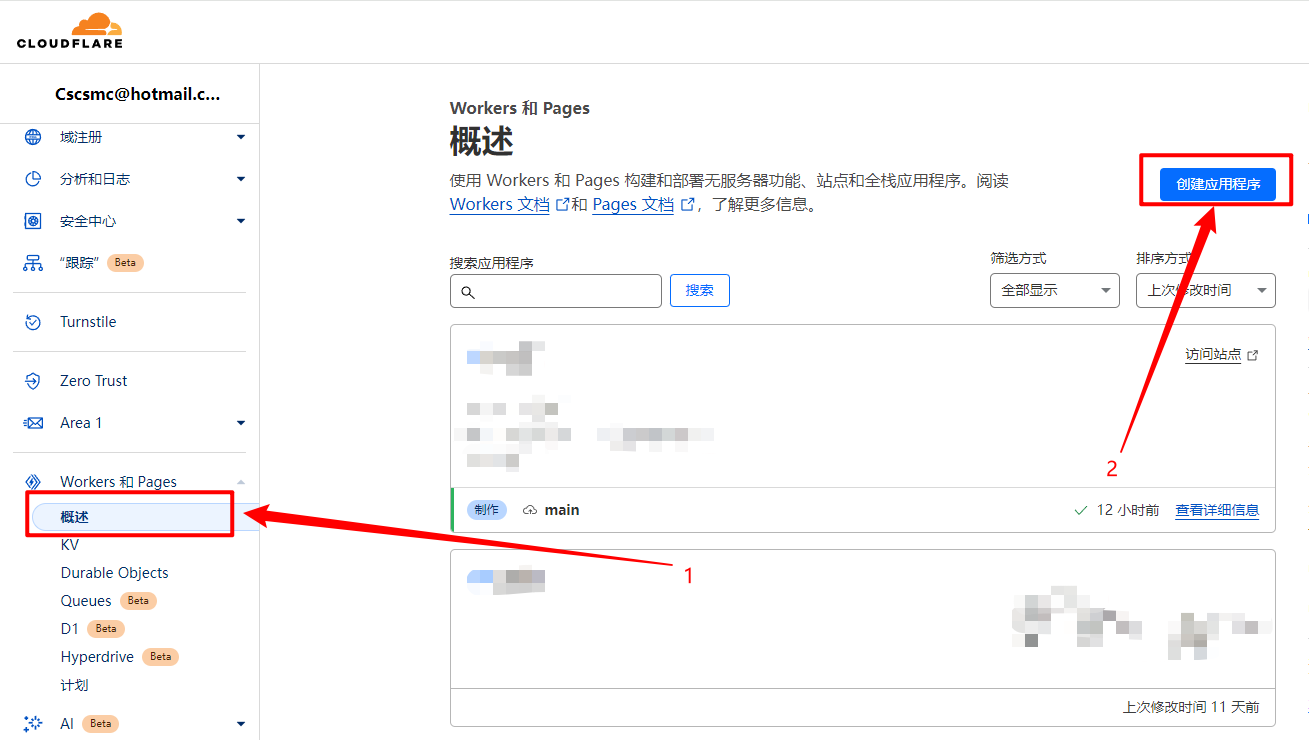Viewport: 1309px width, 740px height.
Task: Open Durable Objects in the sidebar
Action: pos(114,573)
